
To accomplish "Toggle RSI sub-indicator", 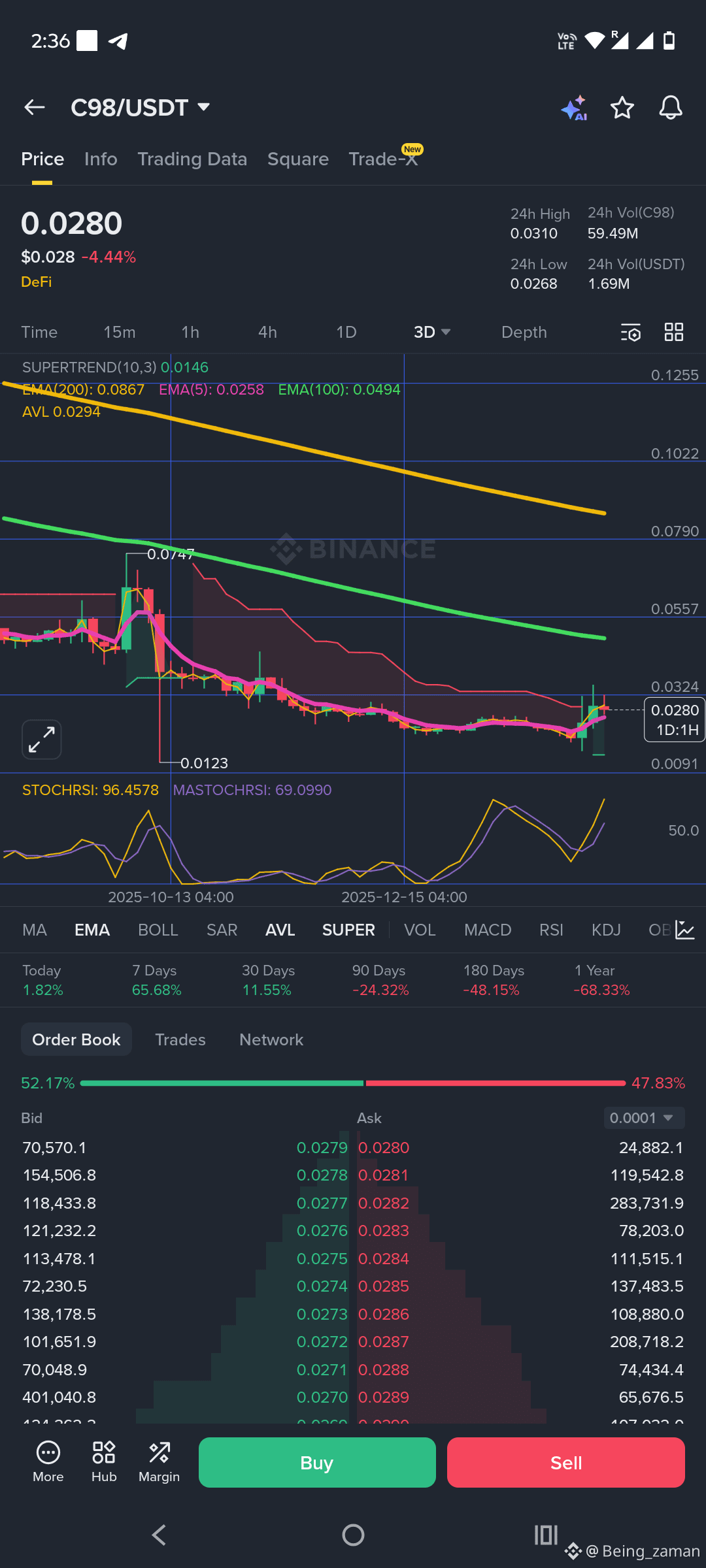I will (551, 930).
